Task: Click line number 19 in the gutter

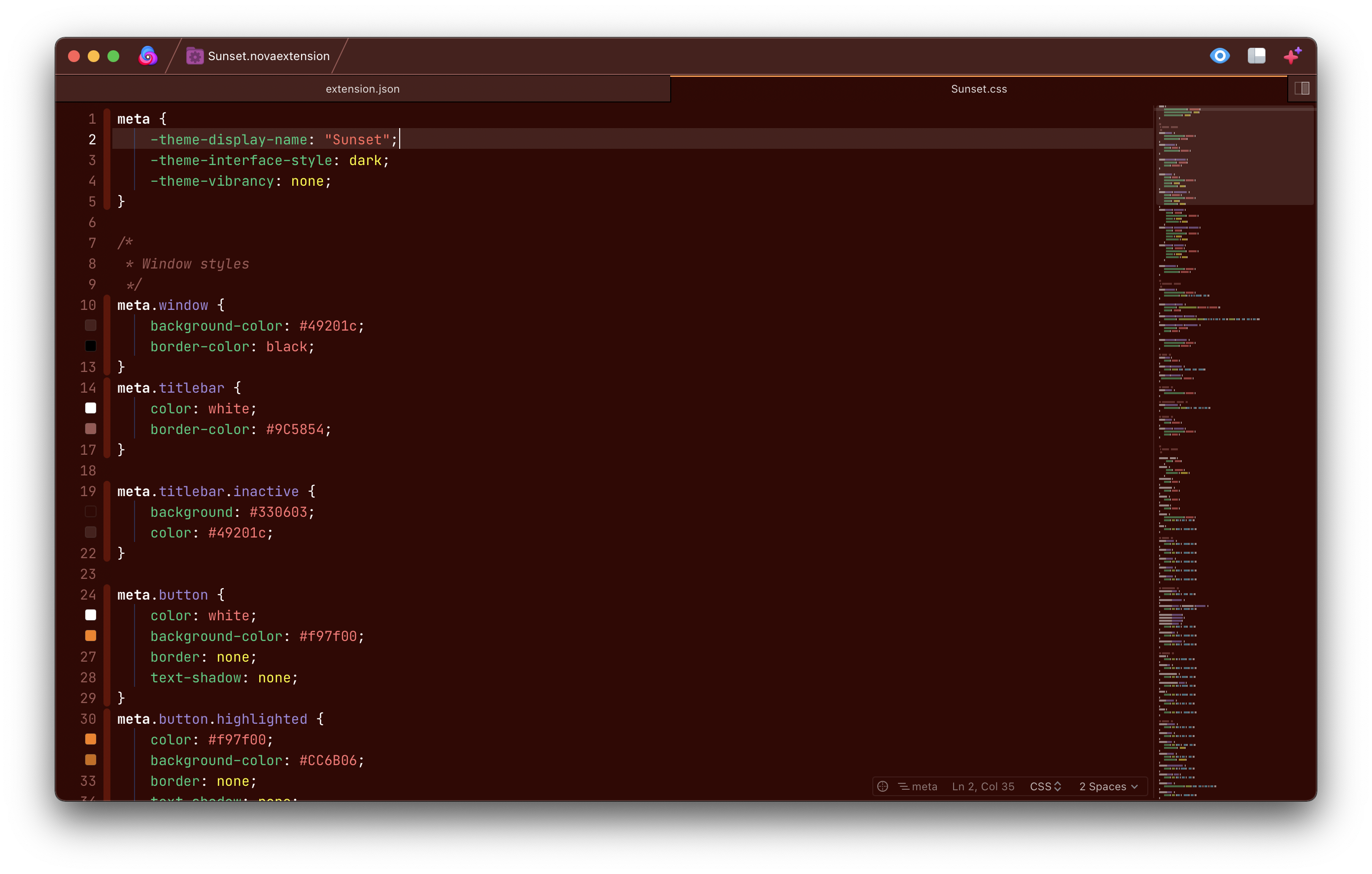Action: point(88,491)
